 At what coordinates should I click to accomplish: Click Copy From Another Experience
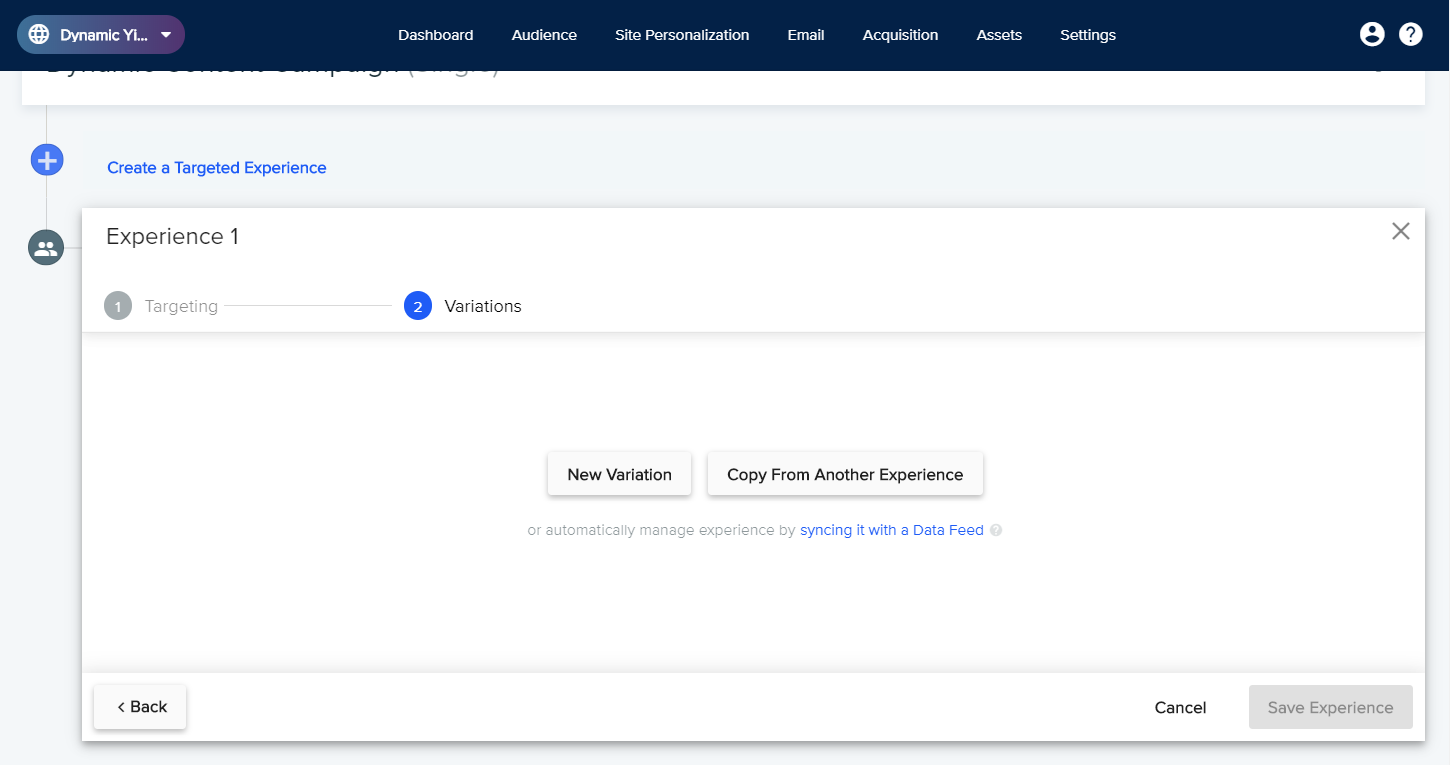(845, 473)
